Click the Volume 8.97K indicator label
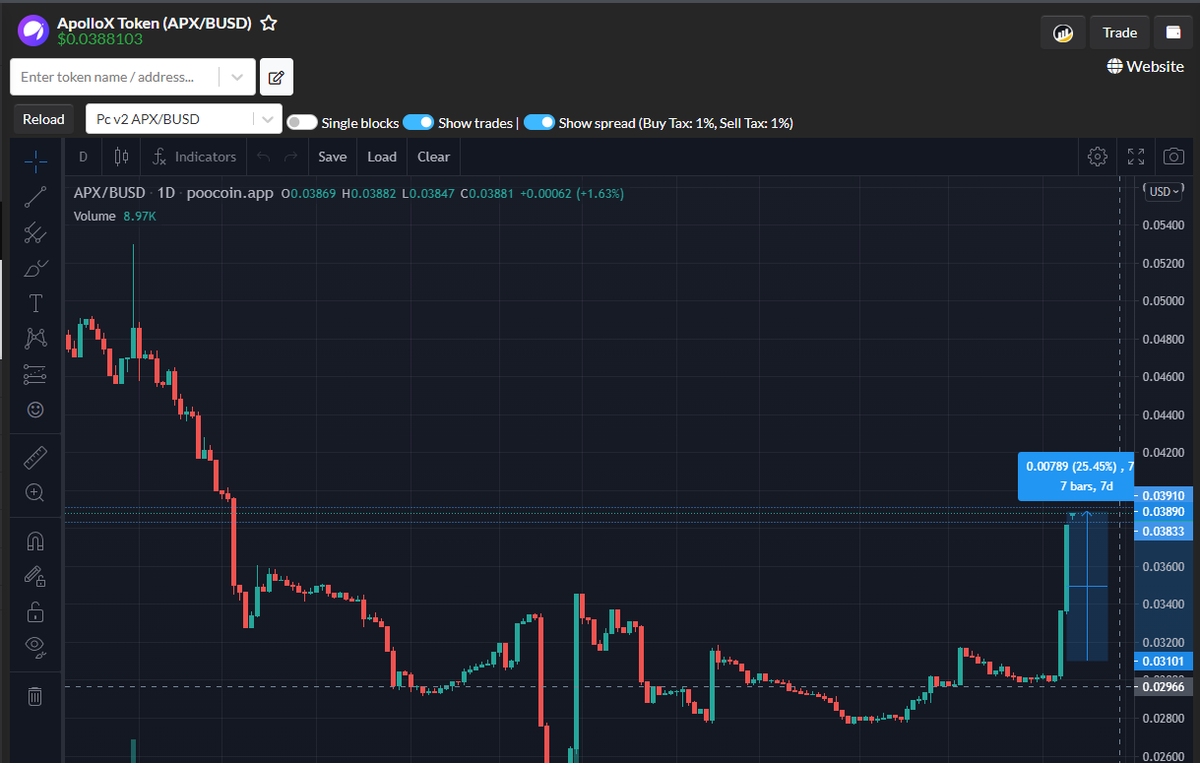This screenshot has width=1200, height=763. coord(114,216)
